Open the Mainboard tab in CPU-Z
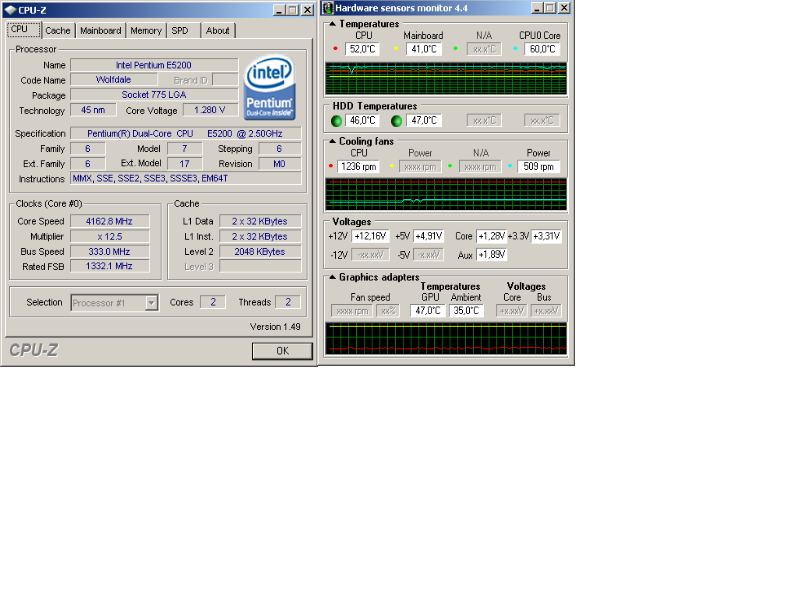The width and height of the screenshot is (800, 600). pyautogui.click(x=101, y=31)
